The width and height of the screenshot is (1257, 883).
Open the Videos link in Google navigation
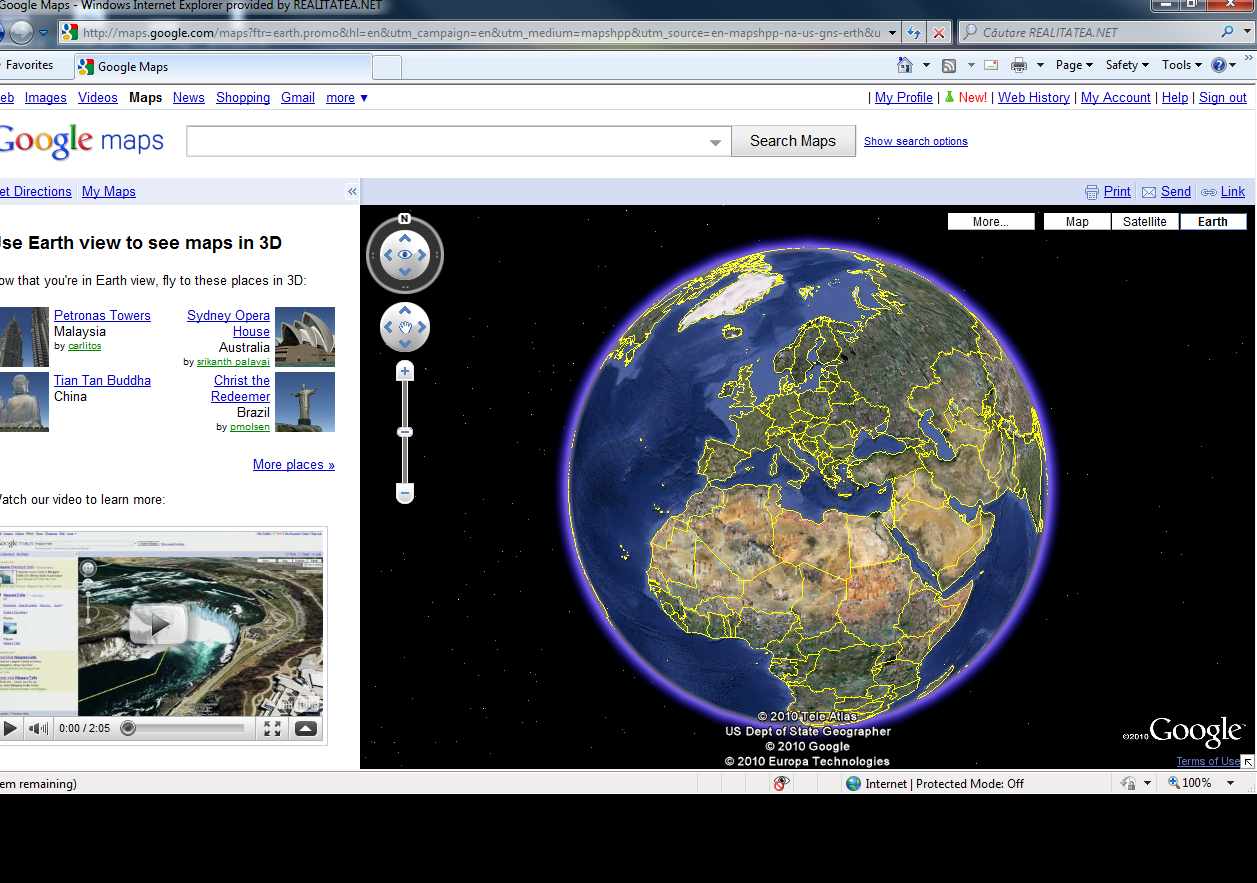click(x=98, y=97)
